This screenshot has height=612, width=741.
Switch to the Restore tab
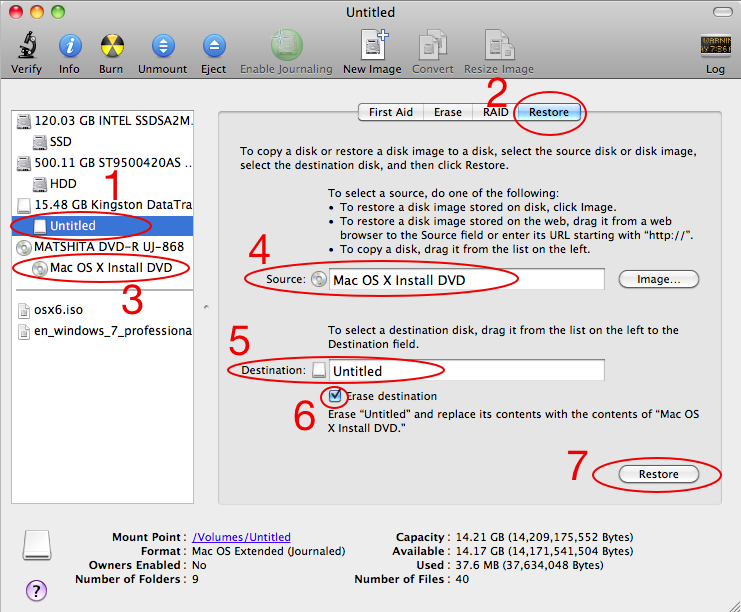549,112
